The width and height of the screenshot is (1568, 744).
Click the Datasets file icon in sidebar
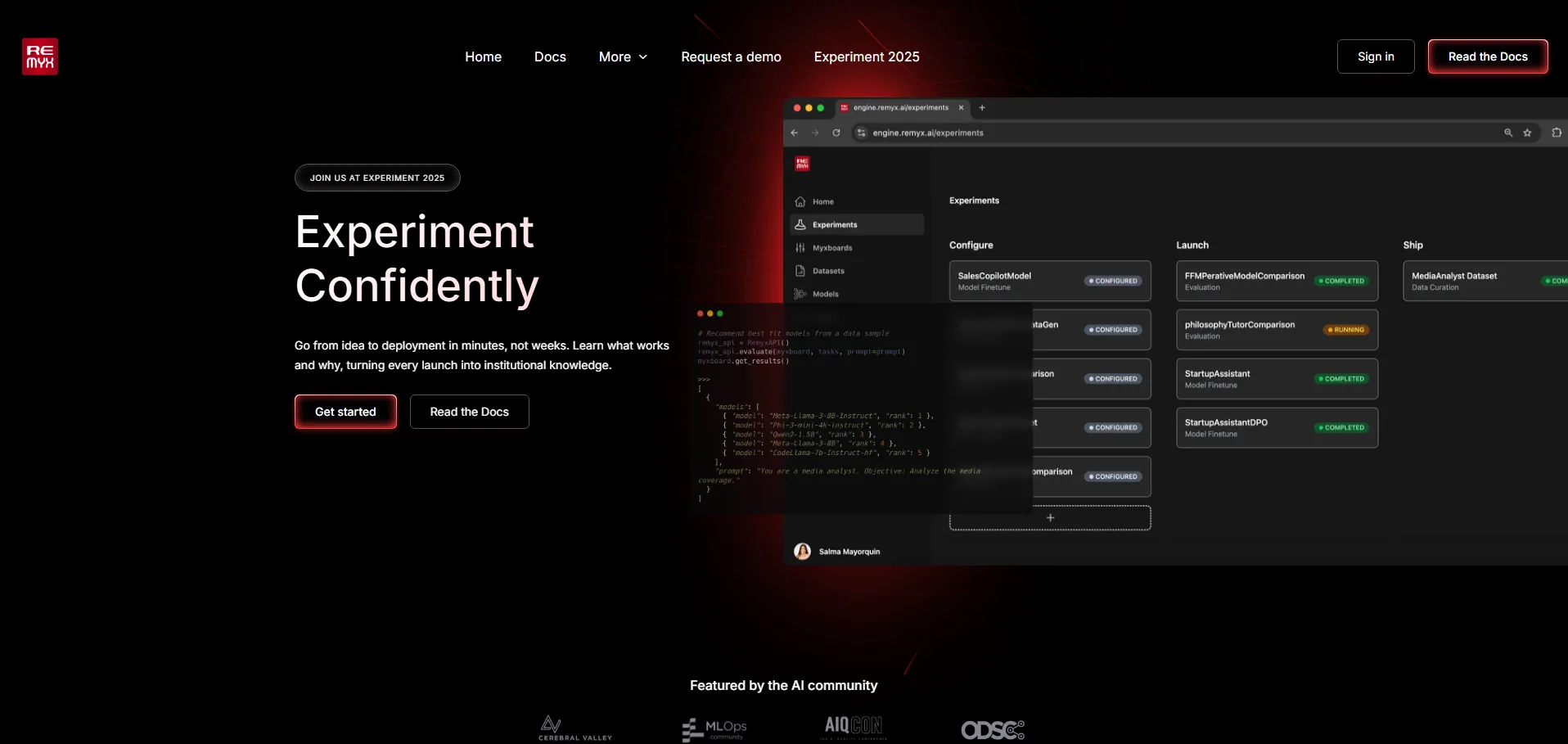click(x=800, y=271)
